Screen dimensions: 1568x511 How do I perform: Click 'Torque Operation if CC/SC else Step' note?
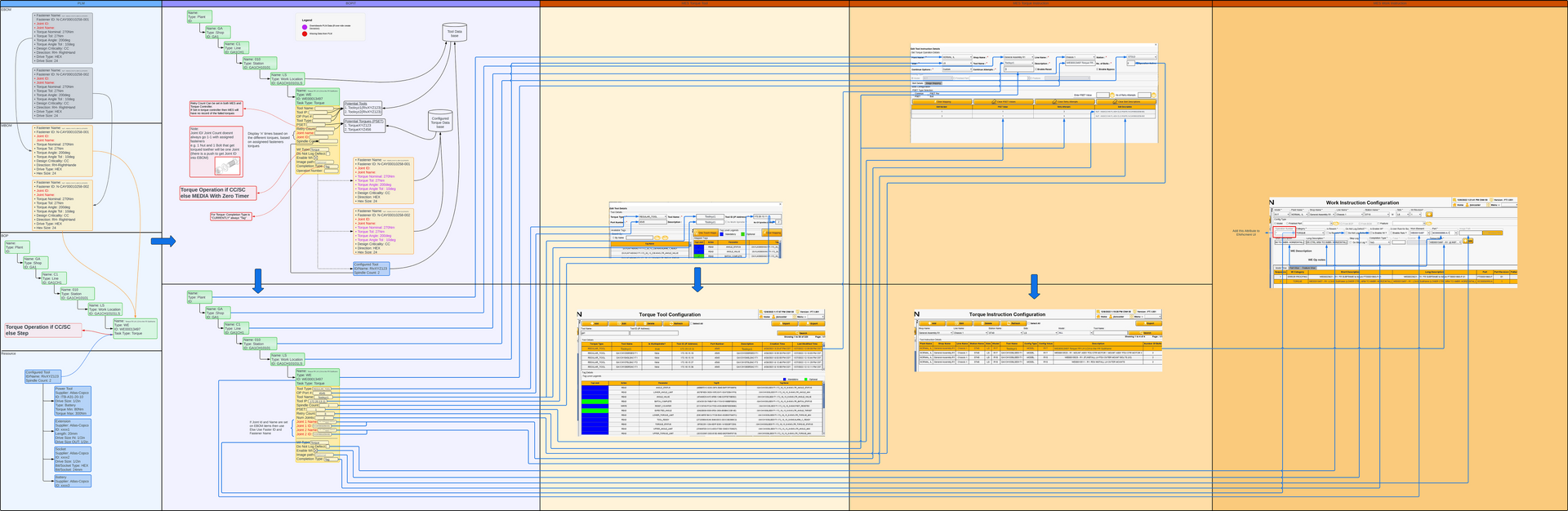(42, 330)
